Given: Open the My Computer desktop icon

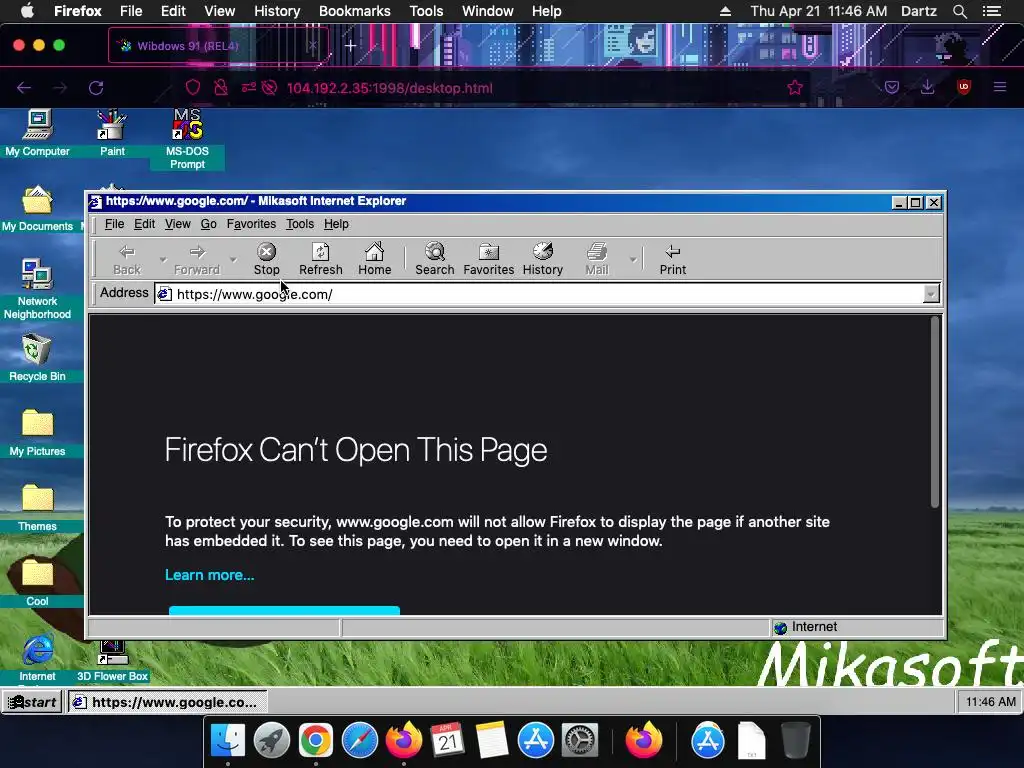Looking at the screenshot, I should click(37, 133).
